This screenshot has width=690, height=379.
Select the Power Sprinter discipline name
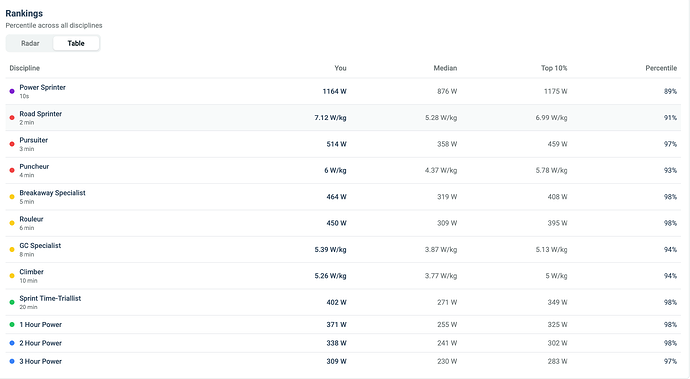tap(42, 88)
